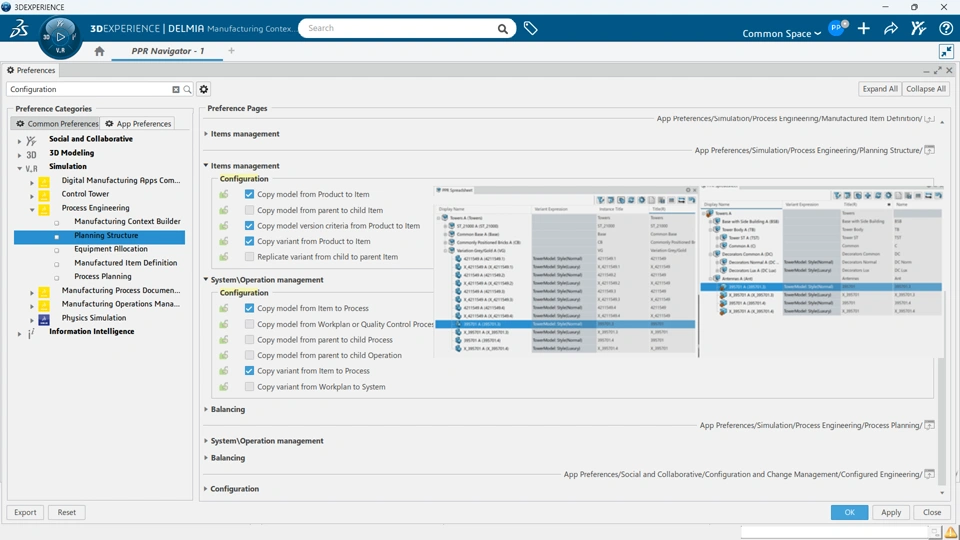Collapse the open Items management section

click(x=206, y=165)
